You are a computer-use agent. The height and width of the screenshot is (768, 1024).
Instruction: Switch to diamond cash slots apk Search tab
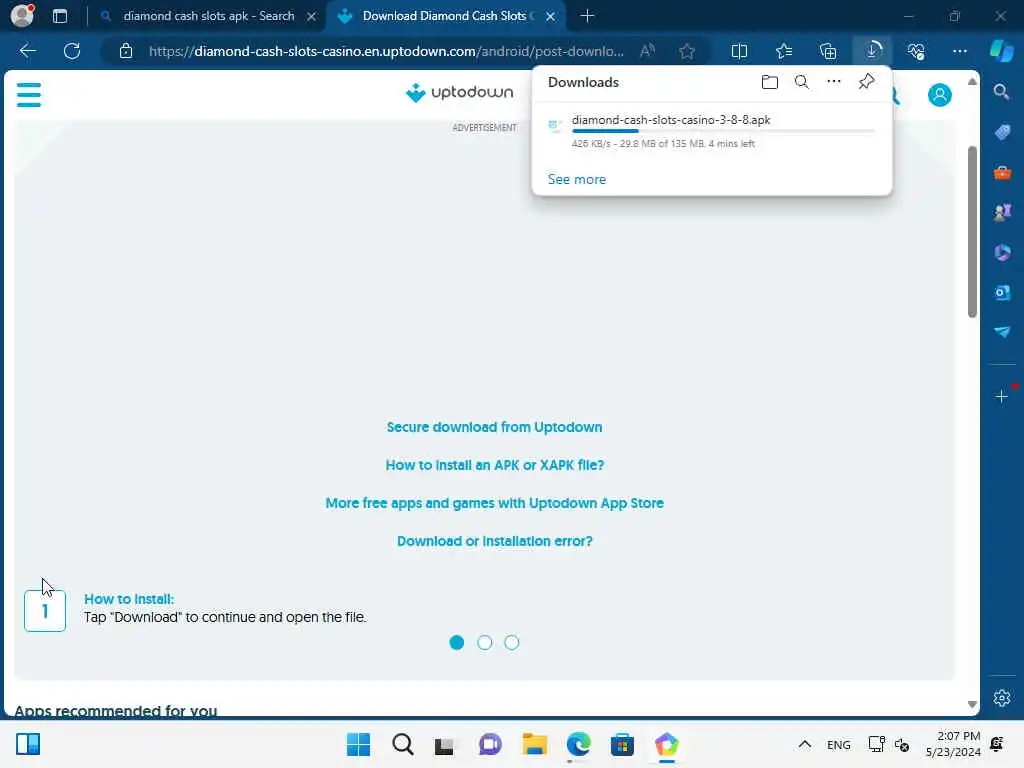(208, 16)
